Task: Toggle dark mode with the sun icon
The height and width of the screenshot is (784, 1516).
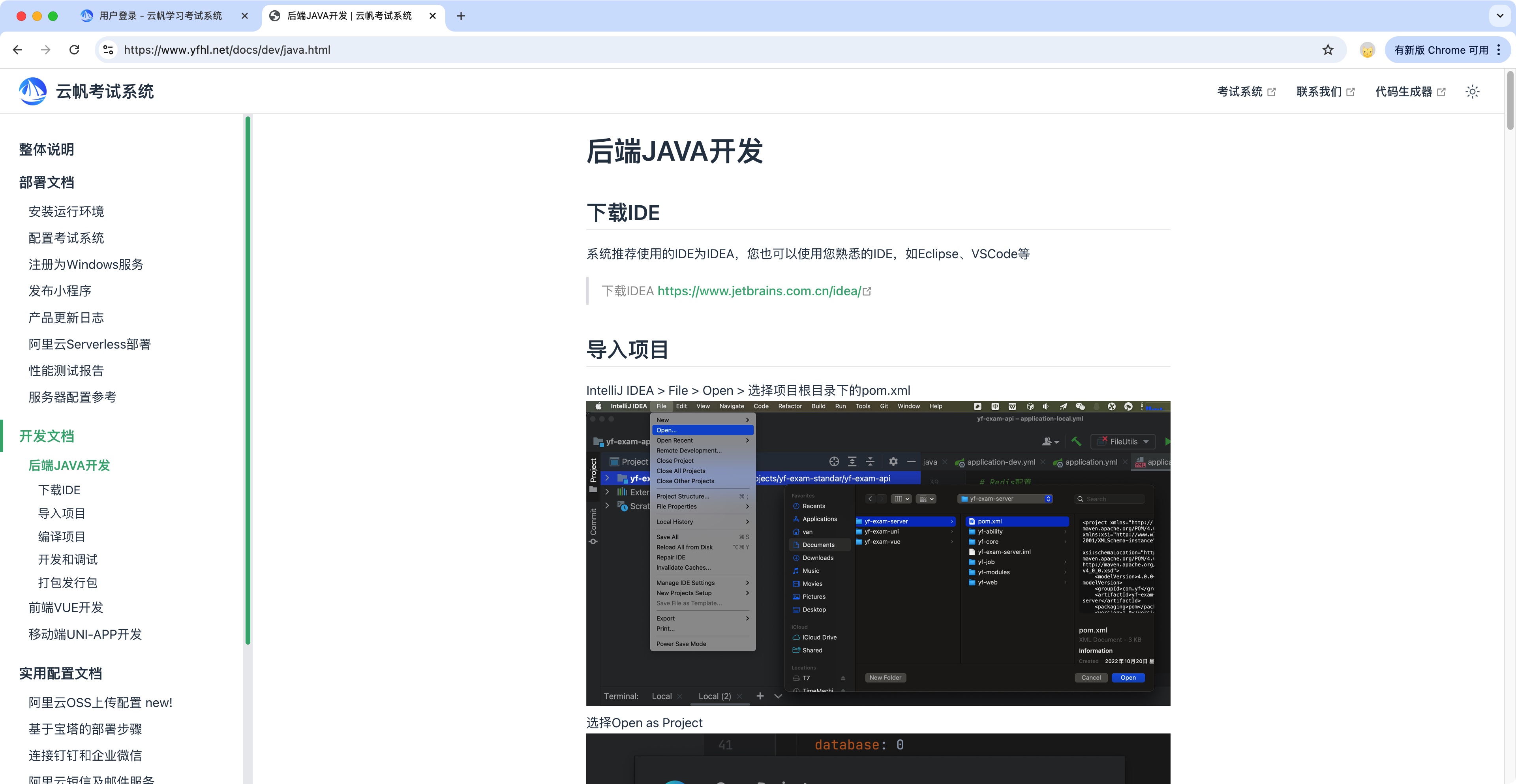Action: 1472,91
